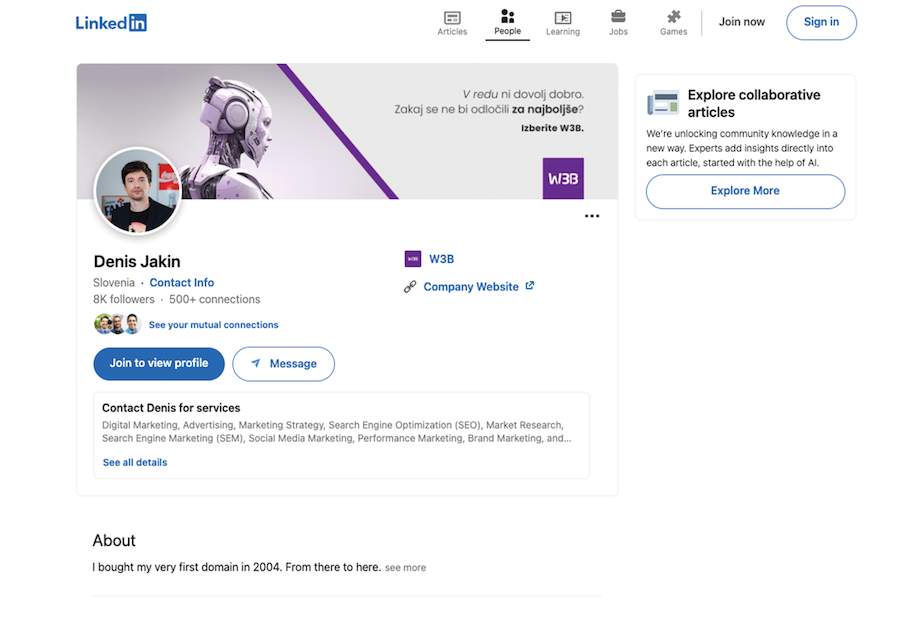Go to the Learning section icon
The image size is (900, 637).
coord(563,18)
